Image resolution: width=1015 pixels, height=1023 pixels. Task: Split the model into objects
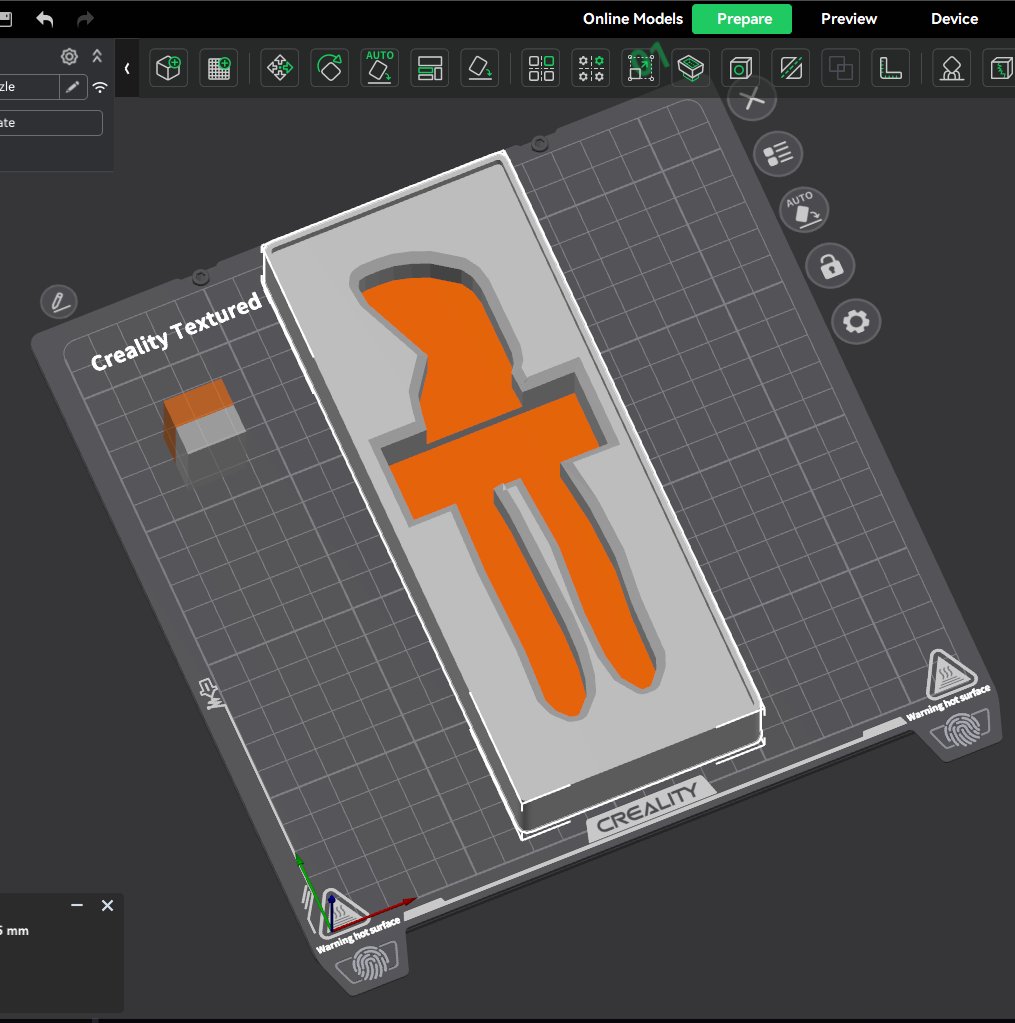point(541,68)
